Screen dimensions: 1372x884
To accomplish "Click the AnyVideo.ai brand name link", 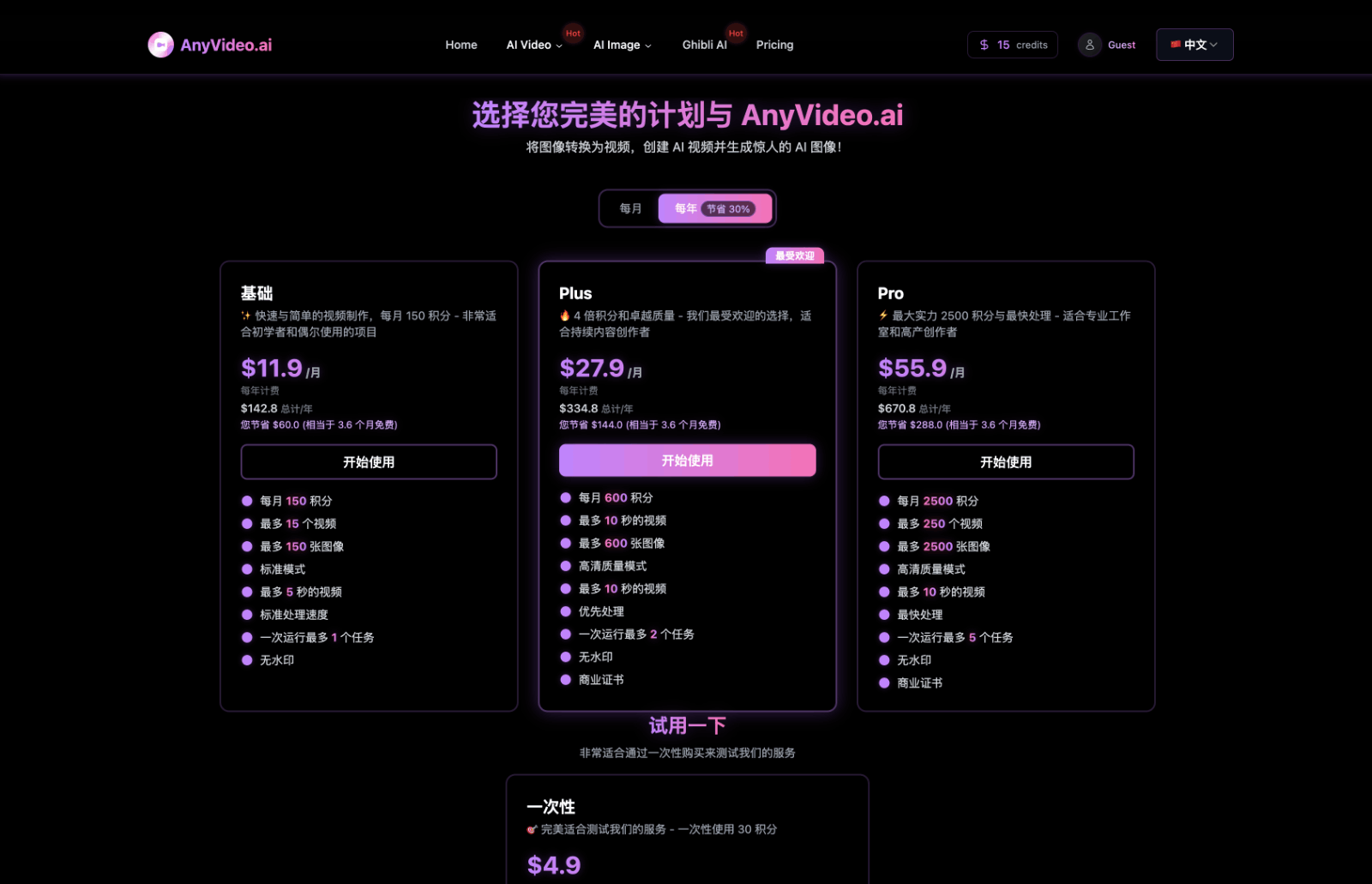I will tap(226, 45).
